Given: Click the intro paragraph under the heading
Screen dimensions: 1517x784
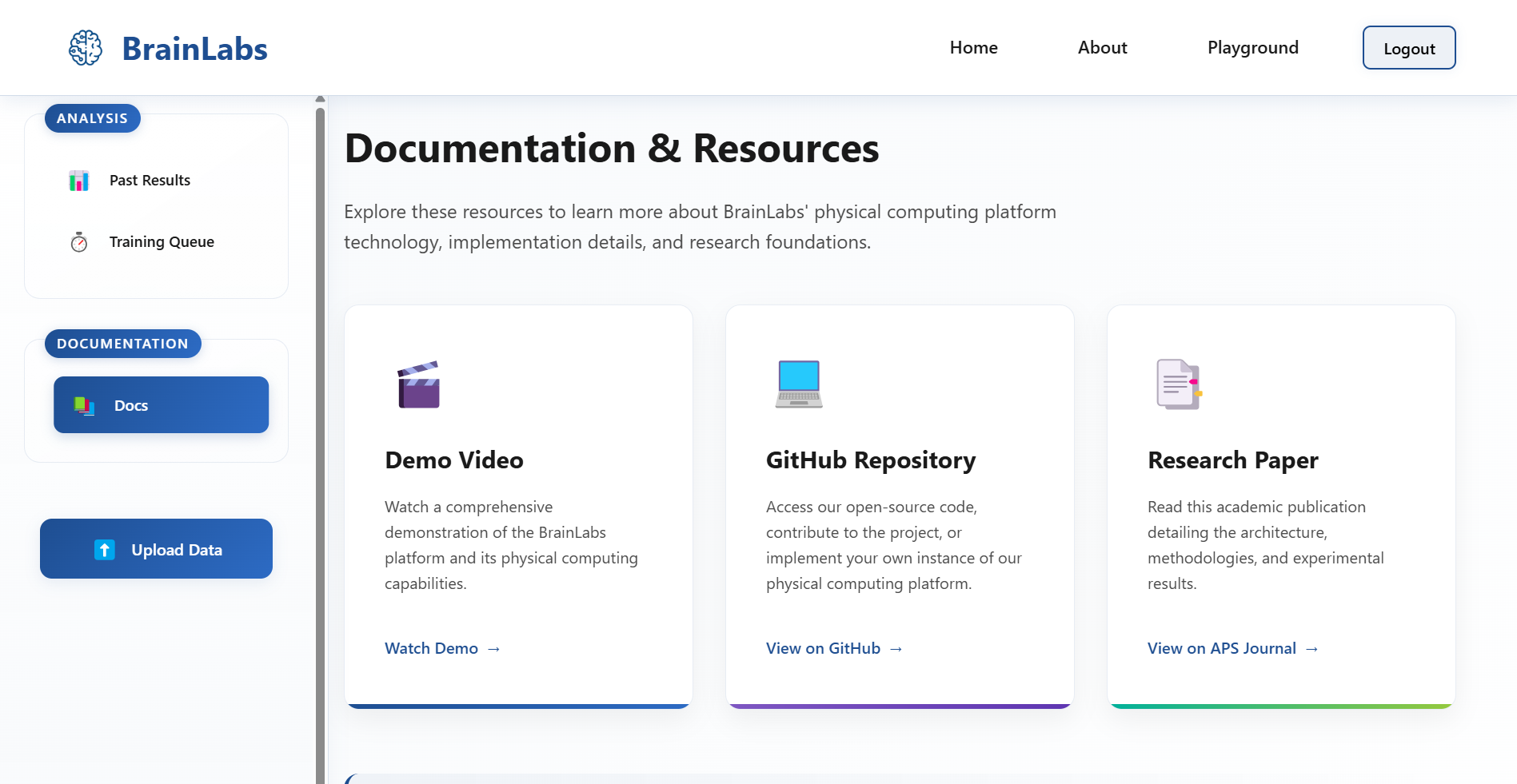Looking at the screenshot, I should pos(700,227).
